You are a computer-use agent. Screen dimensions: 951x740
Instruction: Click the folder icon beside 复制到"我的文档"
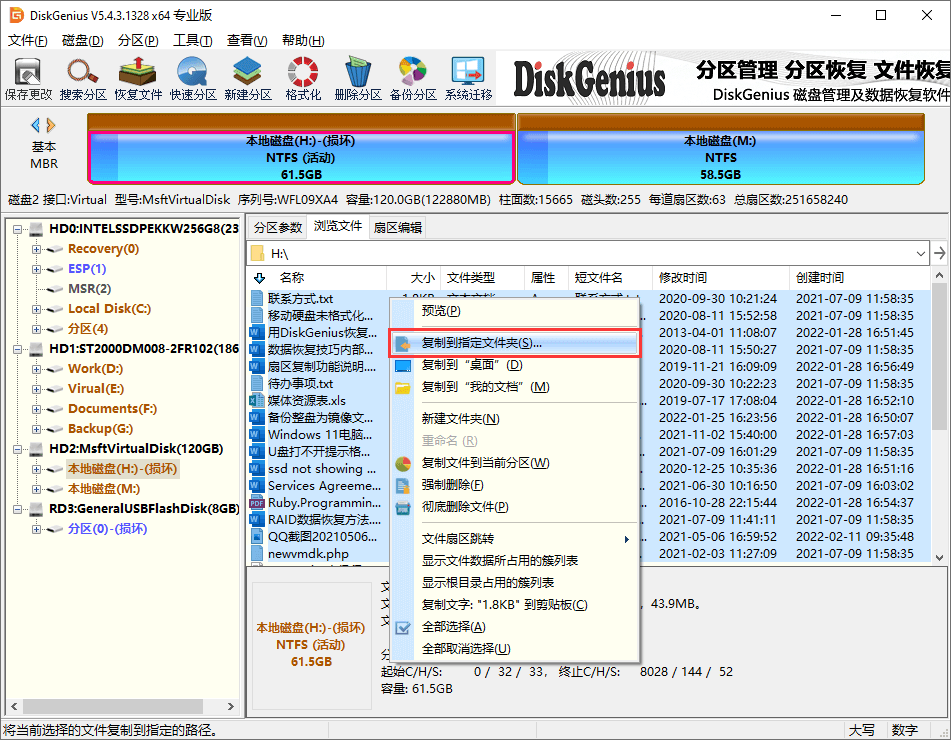pyautogui.click(x=403, y=388)
